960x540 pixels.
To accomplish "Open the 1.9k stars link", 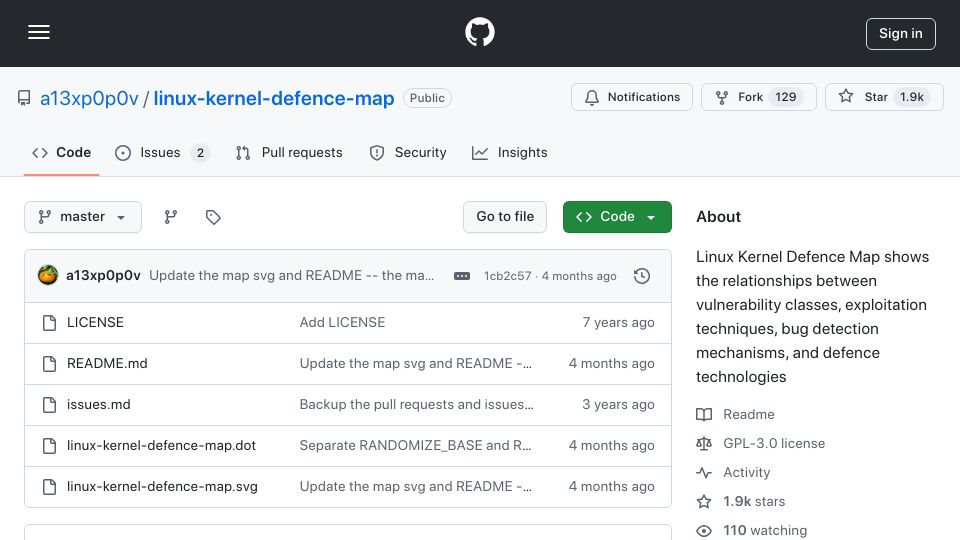I will (741, 501).
